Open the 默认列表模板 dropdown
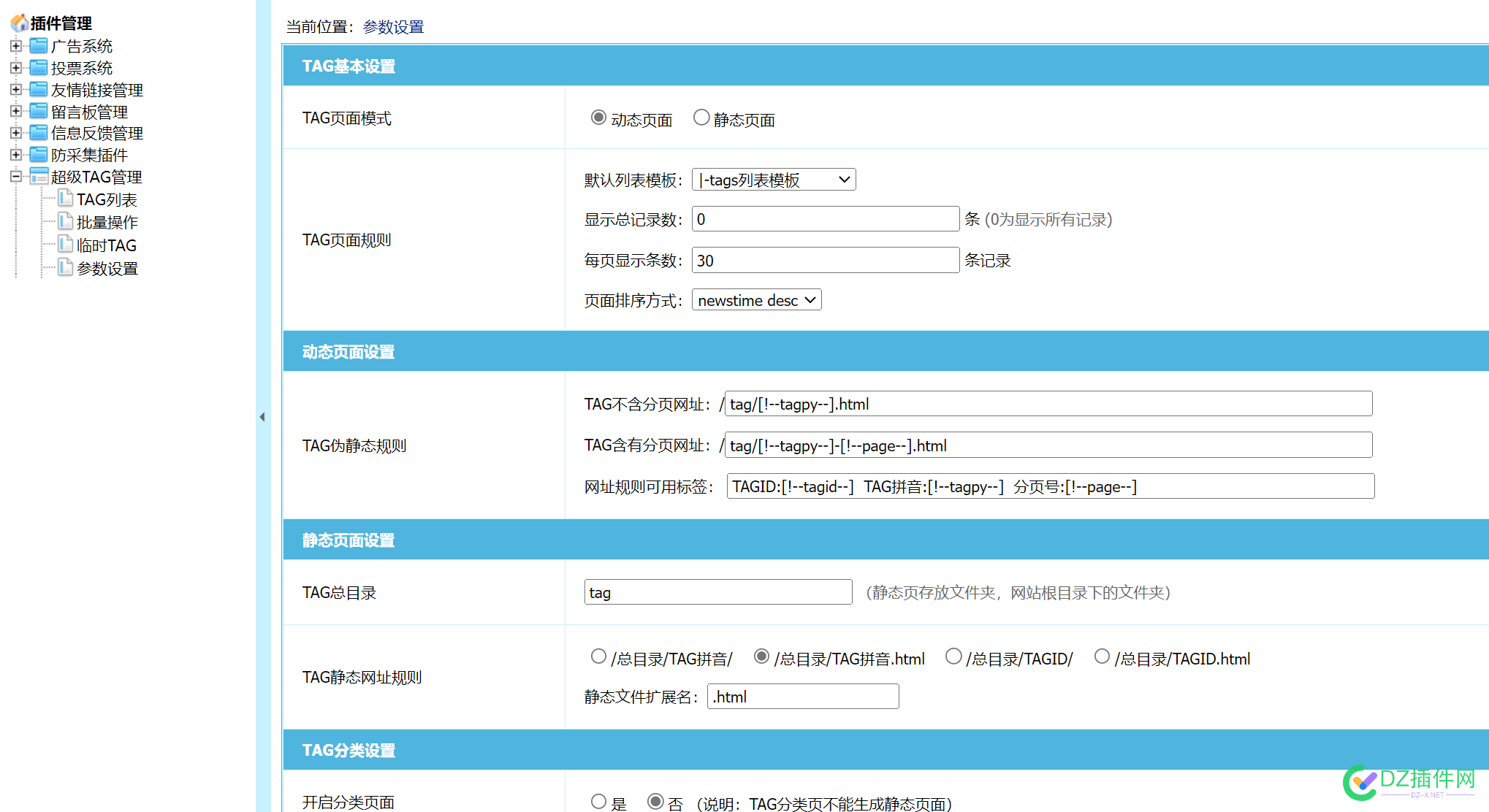1489x812 pixels. coord(774,180)
